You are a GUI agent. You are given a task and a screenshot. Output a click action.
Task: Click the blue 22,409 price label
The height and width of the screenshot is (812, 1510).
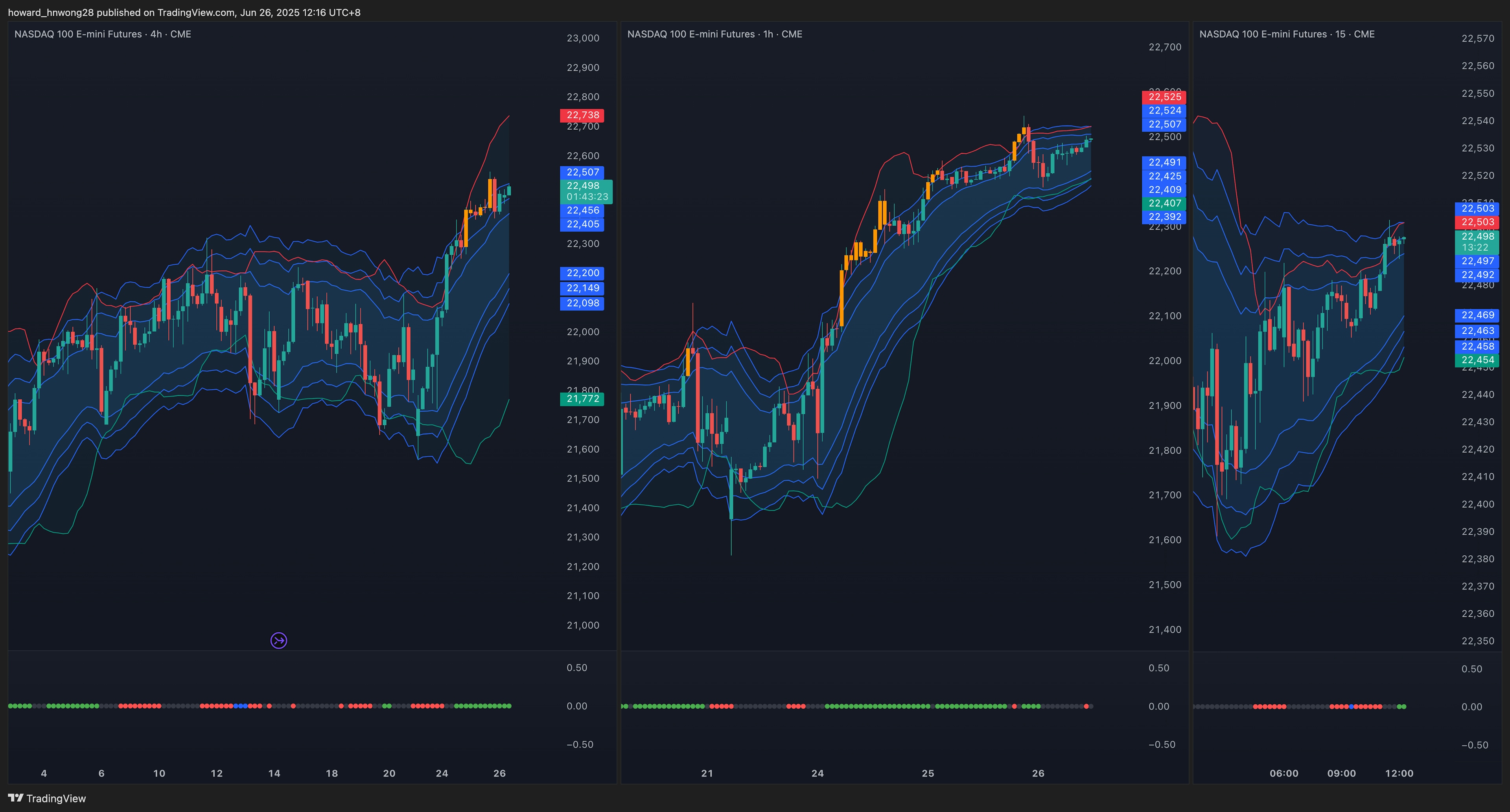(x=1164, y=189)
